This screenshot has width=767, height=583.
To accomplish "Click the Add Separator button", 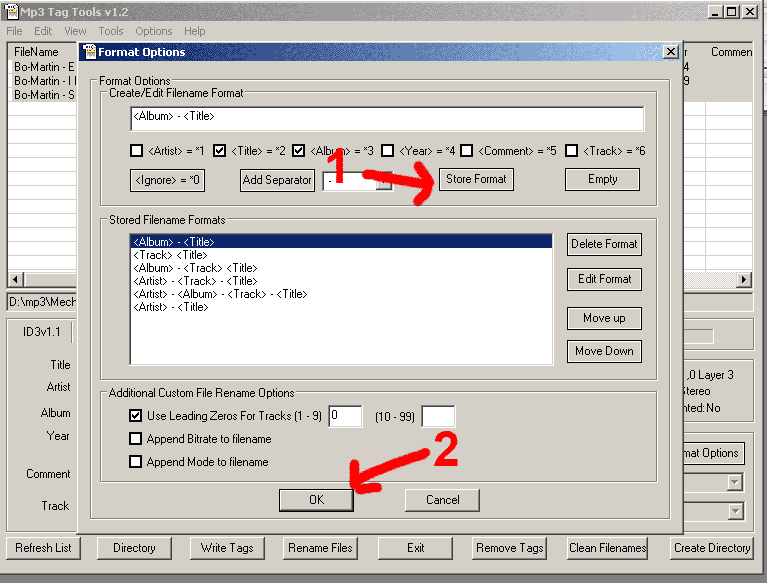I will tap(277, 180).
